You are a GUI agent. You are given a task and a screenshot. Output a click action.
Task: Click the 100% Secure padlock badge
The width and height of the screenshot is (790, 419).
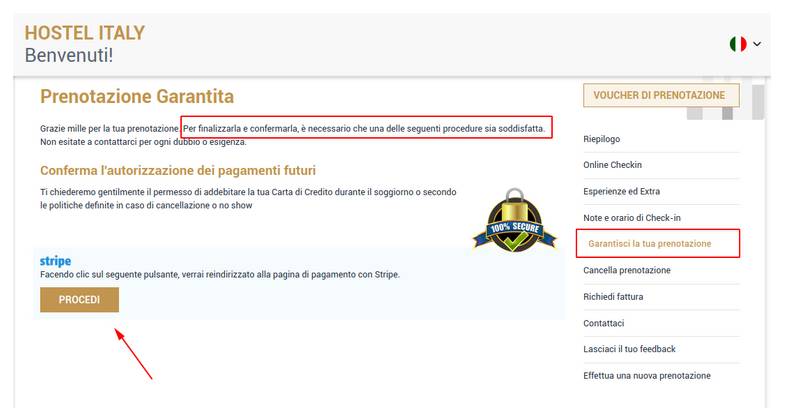point(514,220)
